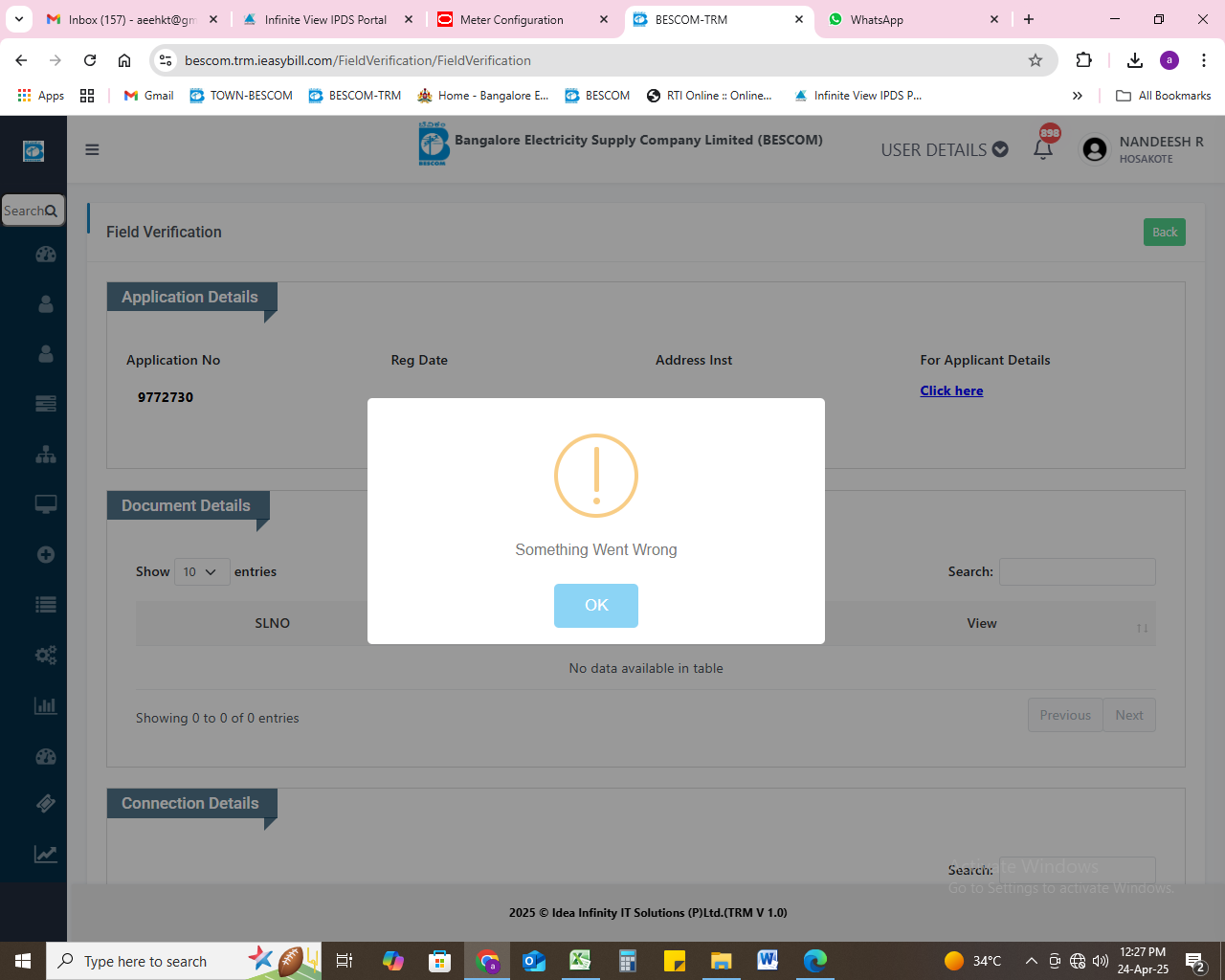This screenshot has height=980, width=1225.
Task: Show hidden system tray icons
Action: pyautogui.click(x=1031, y=961)
